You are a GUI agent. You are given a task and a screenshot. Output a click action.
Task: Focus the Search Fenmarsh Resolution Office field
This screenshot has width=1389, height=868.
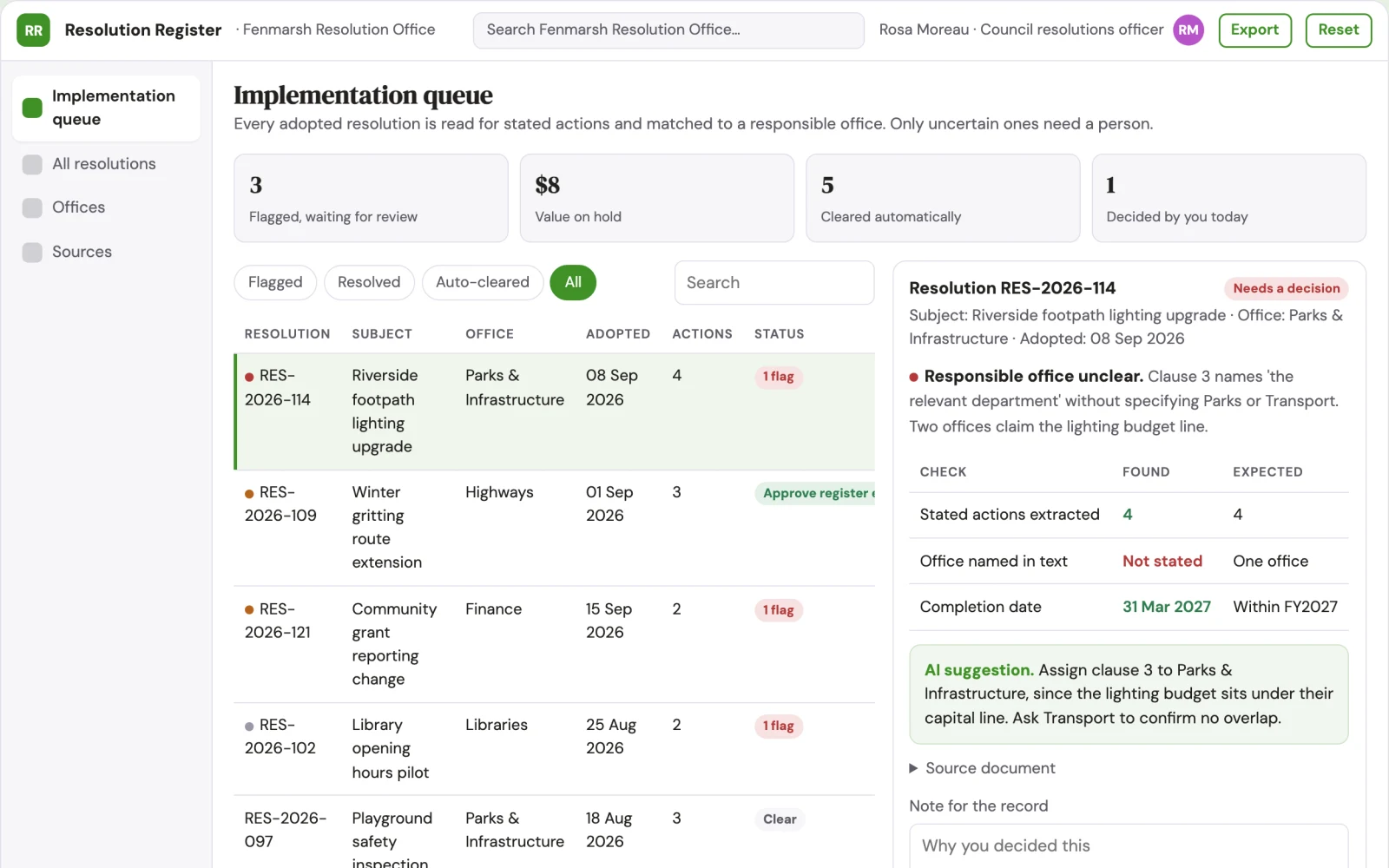pyautogui.click(x=668, y=30)
